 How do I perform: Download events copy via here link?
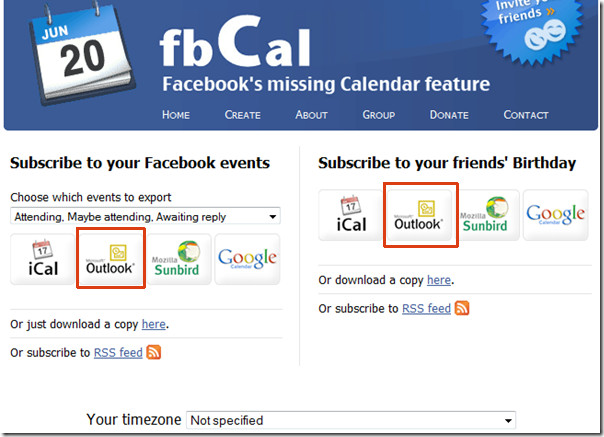tap(154, 324)
